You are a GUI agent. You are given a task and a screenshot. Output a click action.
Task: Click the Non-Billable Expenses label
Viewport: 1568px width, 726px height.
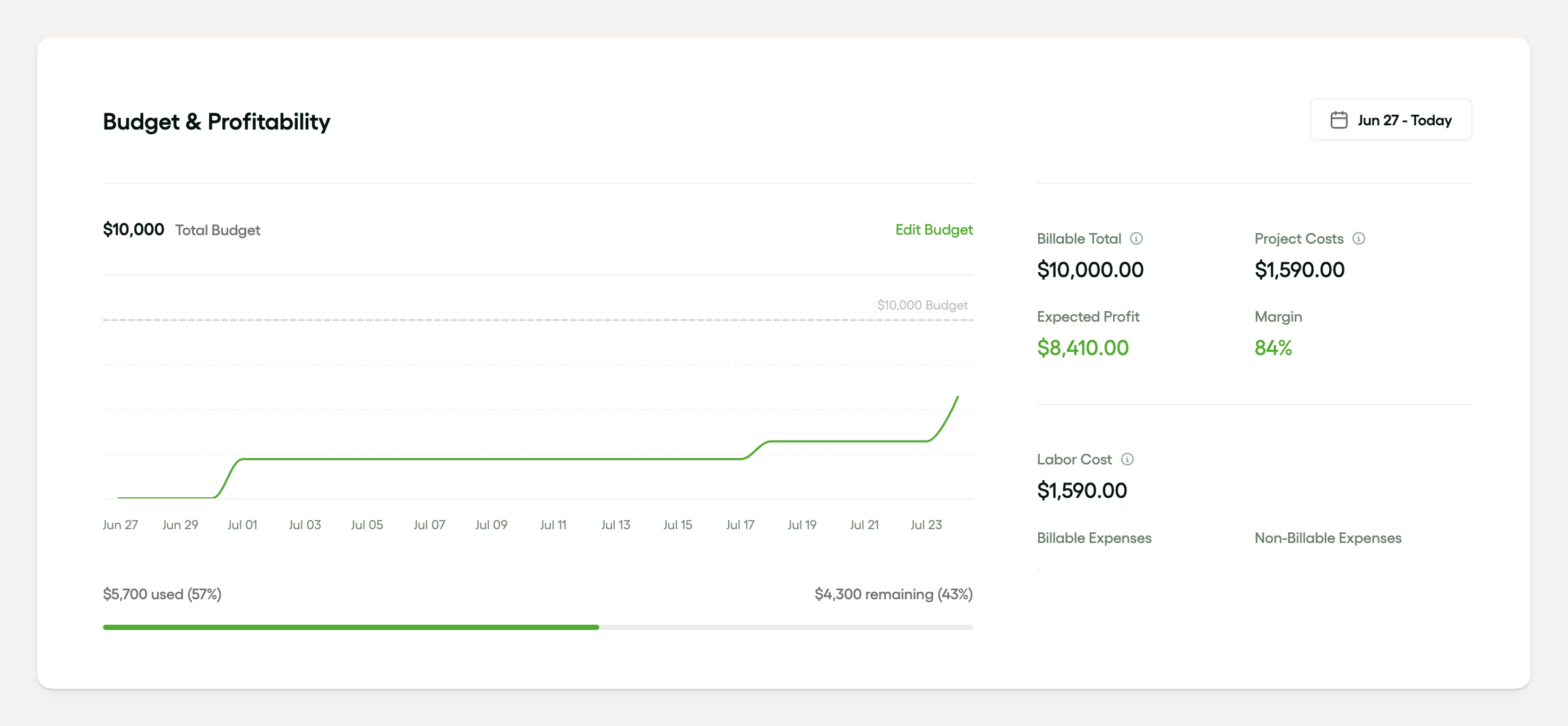1328,538
